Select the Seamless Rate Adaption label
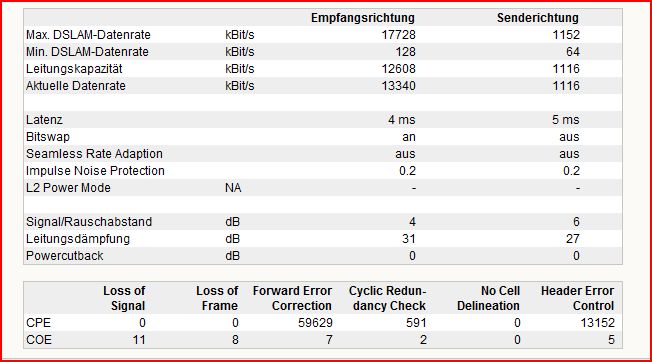Screen dimensions: 652x362 click(94, 154)
